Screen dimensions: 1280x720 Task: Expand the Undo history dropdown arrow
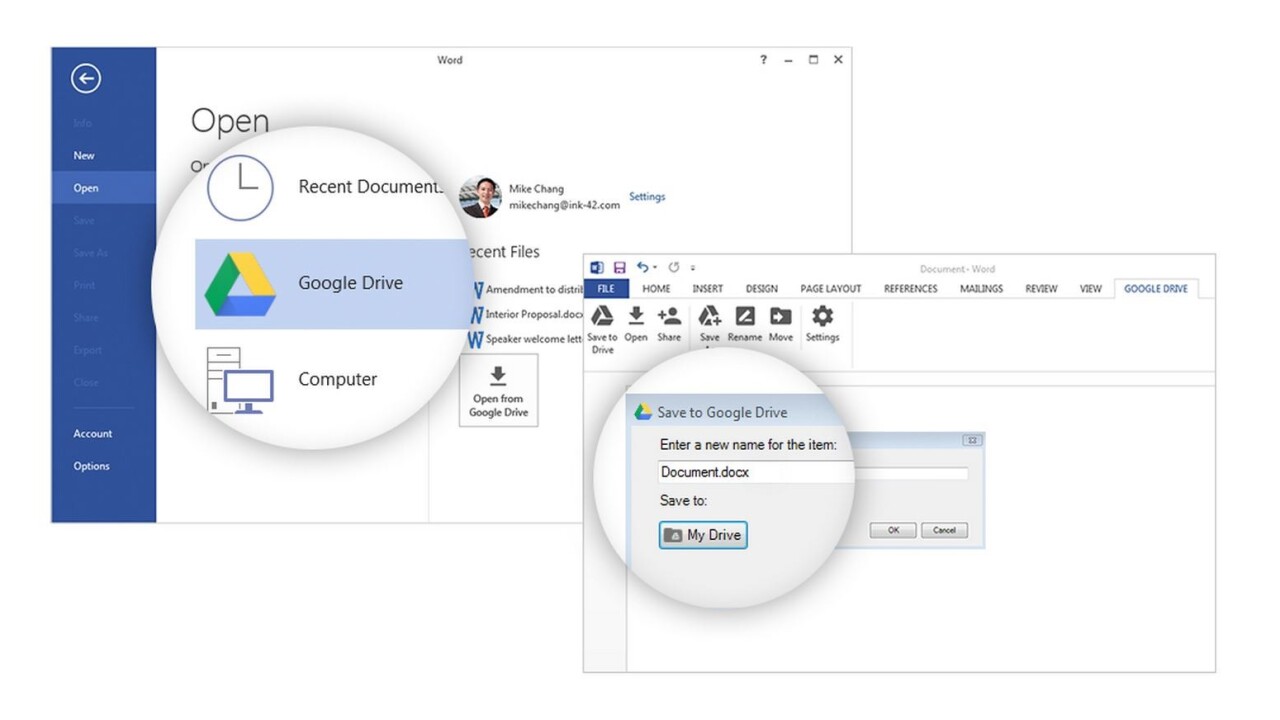[655, 268]
